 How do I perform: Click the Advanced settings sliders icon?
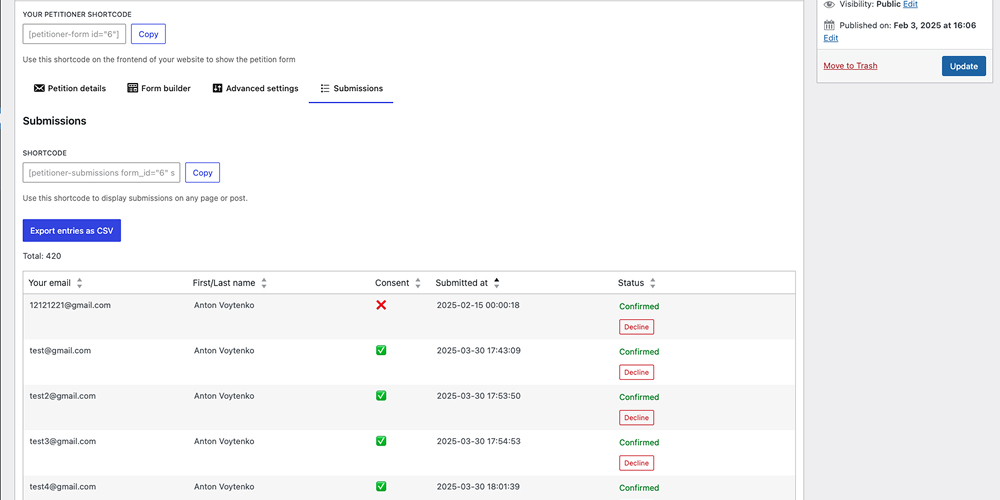coord(217,88)
